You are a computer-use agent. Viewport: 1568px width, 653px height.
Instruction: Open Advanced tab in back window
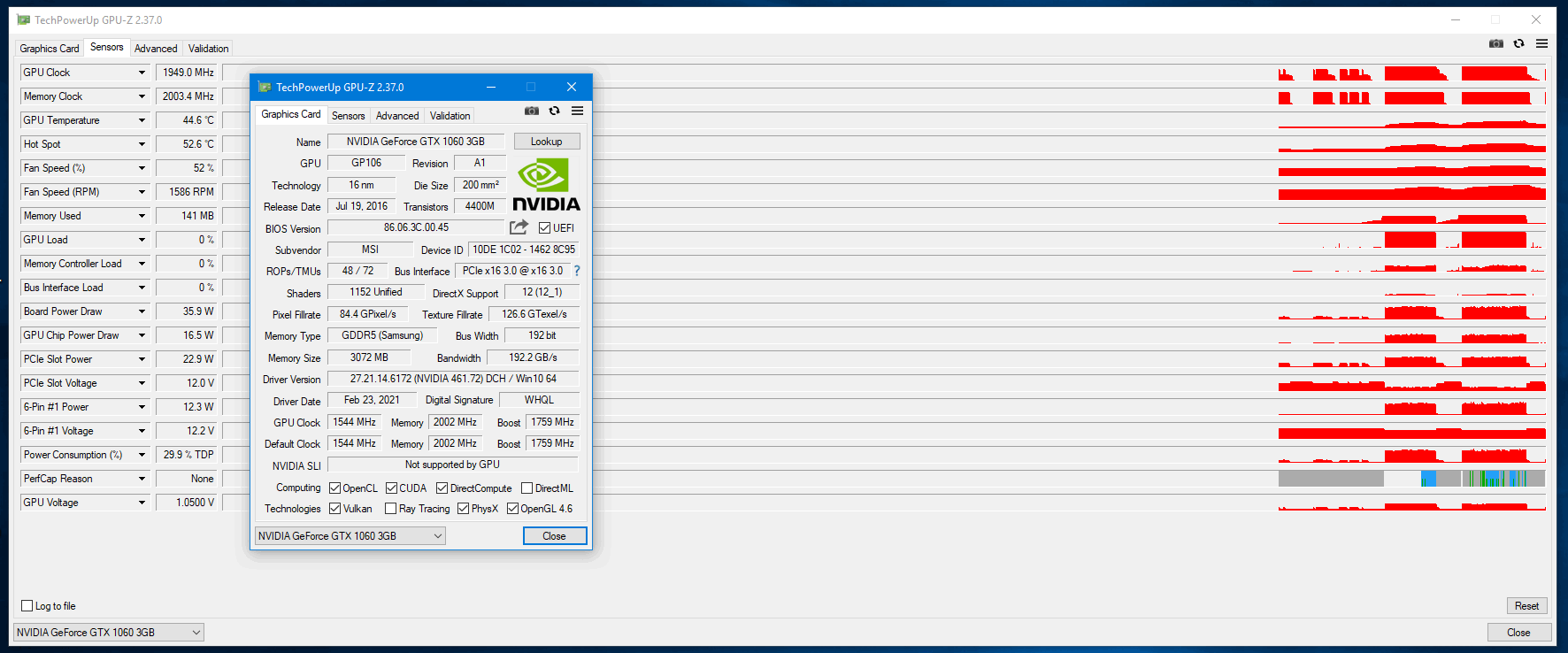pyautogui.click(x=156, y=49)
